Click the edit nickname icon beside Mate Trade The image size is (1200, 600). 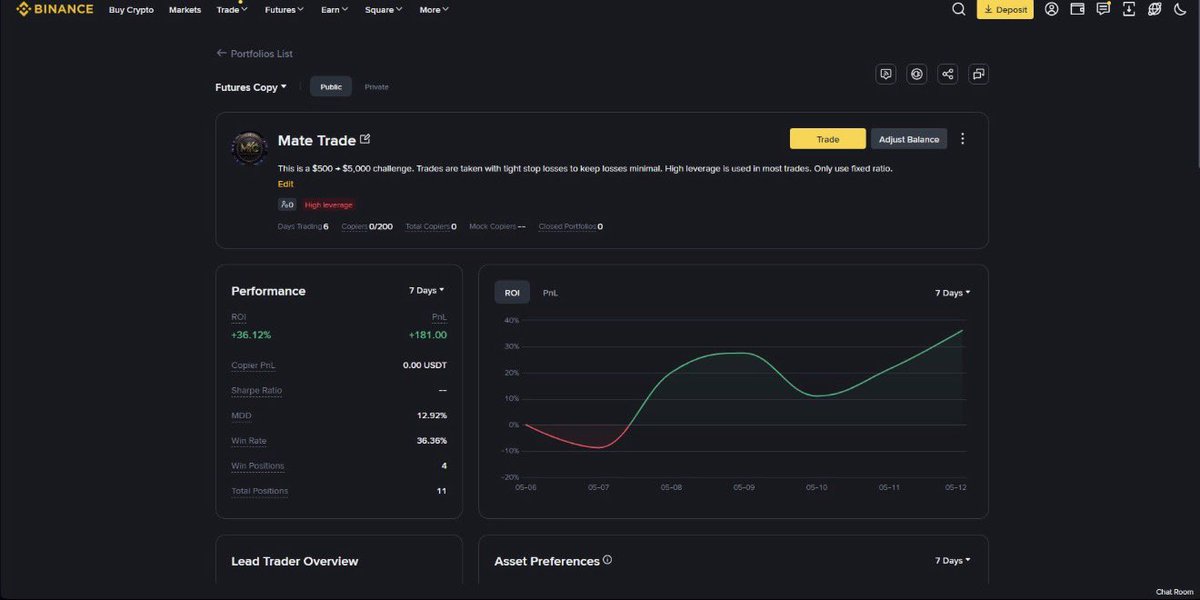click(365, 139)
